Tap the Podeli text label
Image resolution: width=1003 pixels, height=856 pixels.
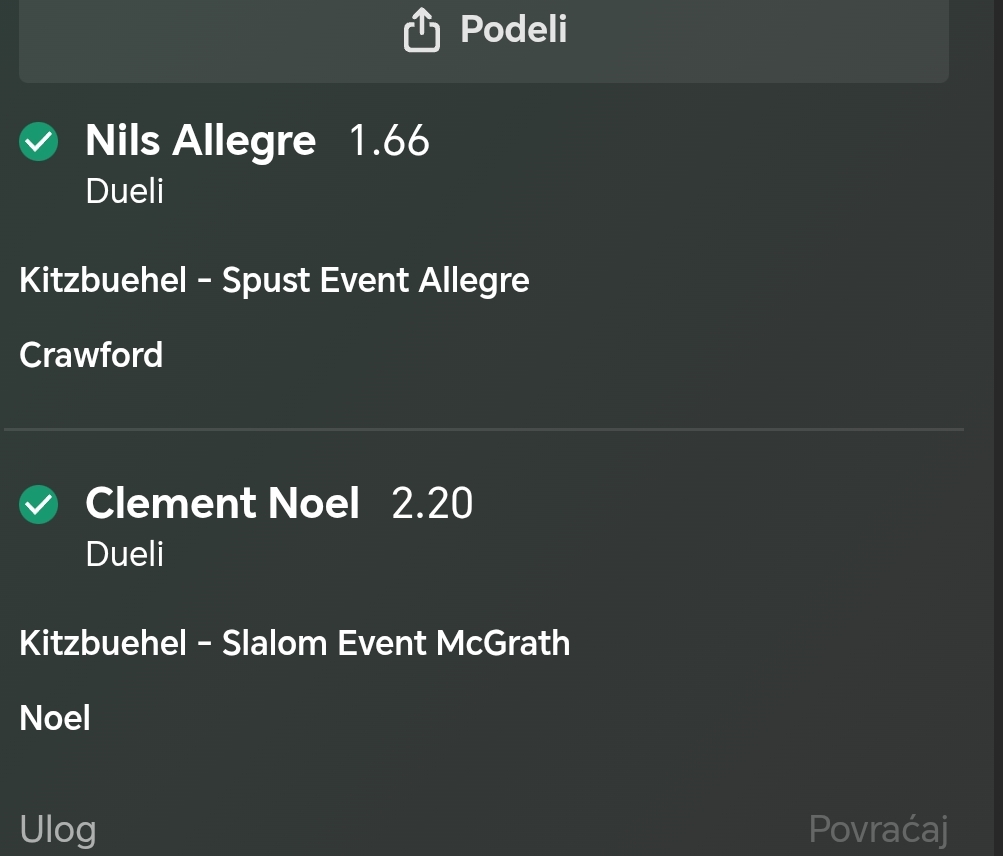tap(514, 29)
